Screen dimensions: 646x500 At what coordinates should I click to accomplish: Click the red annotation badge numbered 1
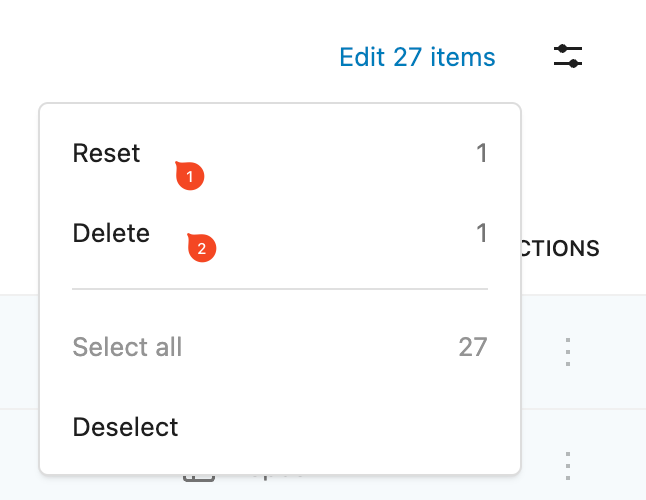click(190, 176)
